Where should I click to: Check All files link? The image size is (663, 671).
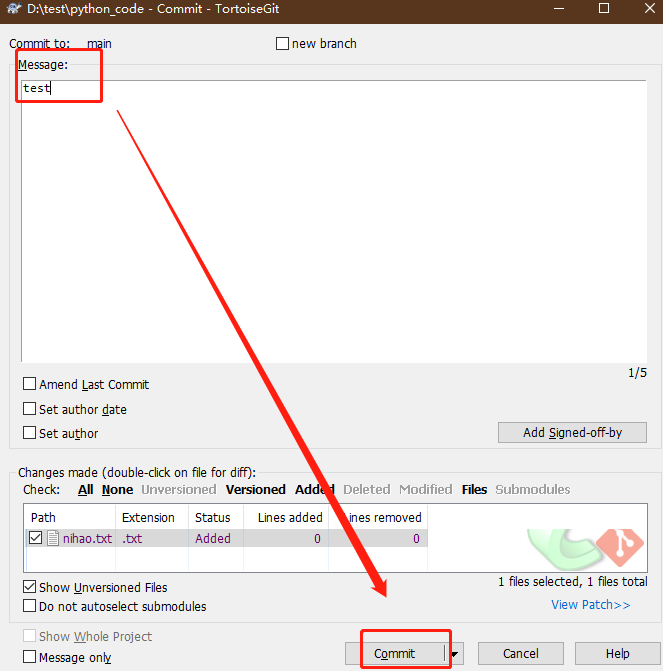[86, 490]
